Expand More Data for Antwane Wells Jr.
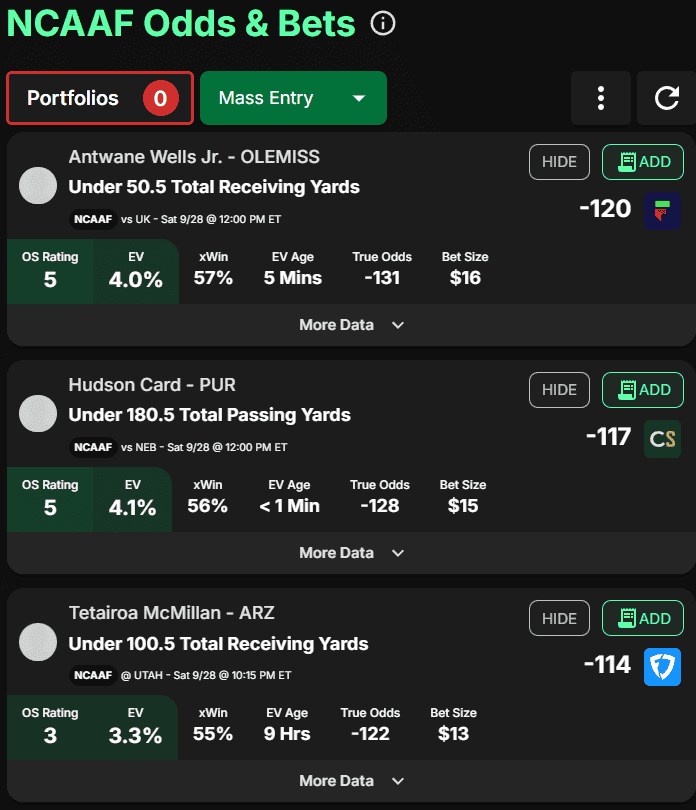The image size is (696, 810). [x=351, y=325]
